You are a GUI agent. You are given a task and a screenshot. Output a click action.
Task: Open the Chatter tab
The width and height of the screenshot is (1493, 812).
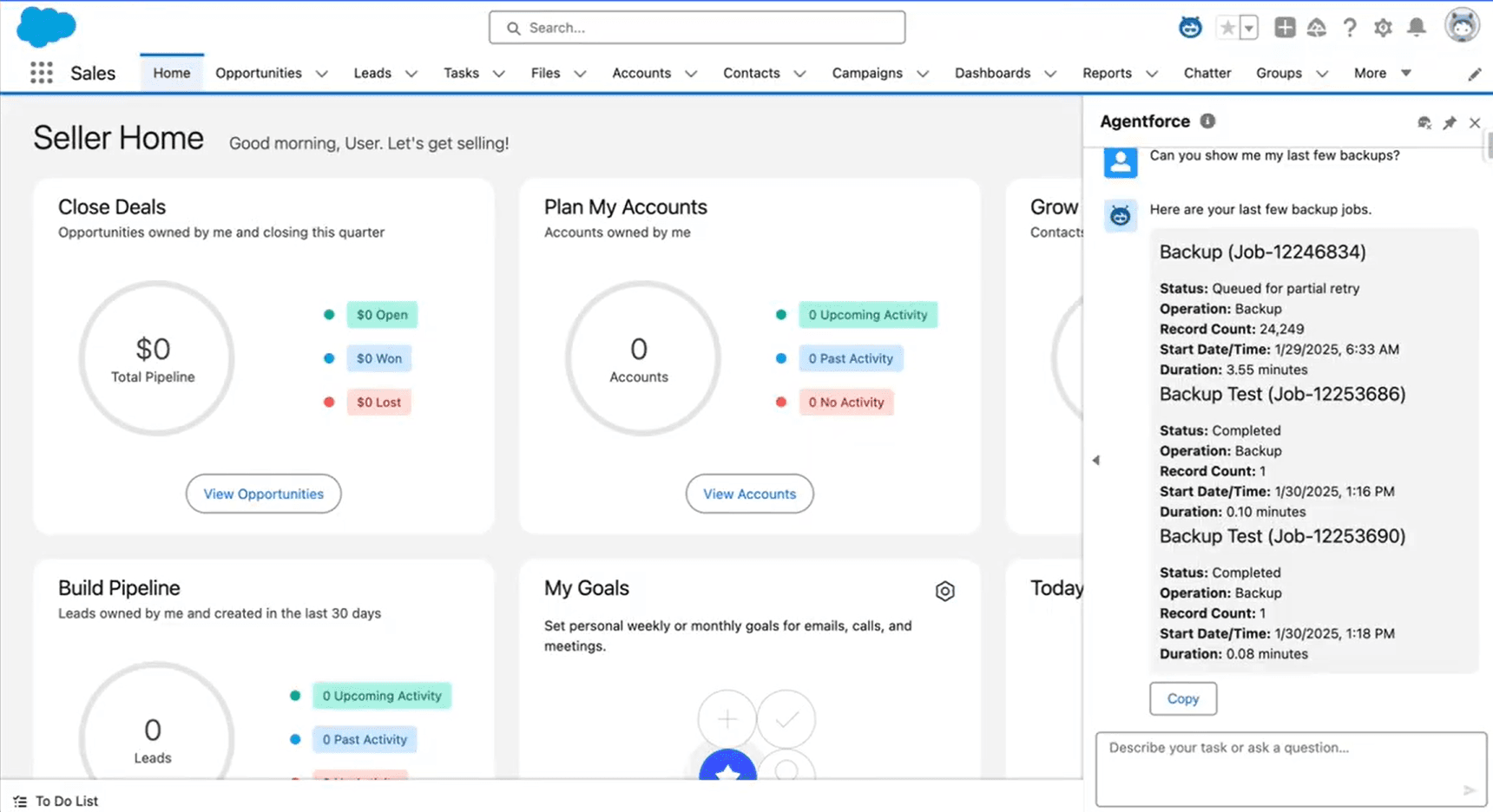(1207, 73)
